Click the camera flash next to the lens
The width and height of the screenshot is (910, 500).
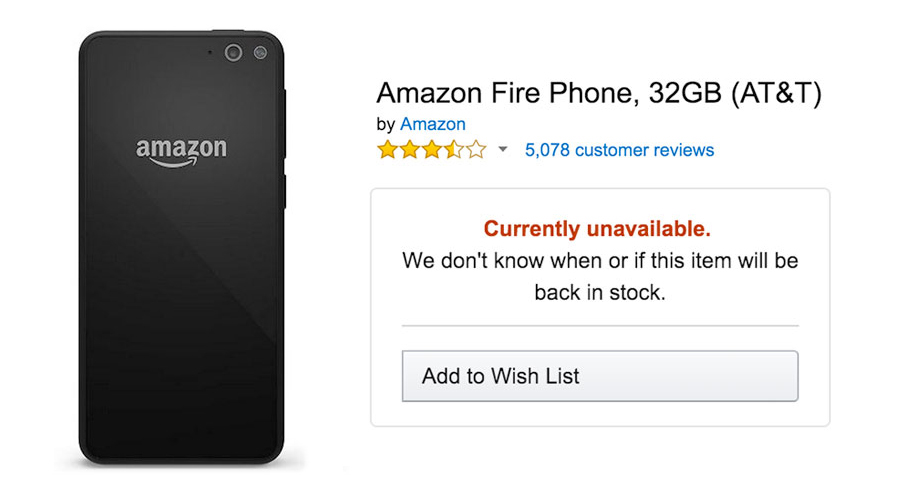coord(260,52)
